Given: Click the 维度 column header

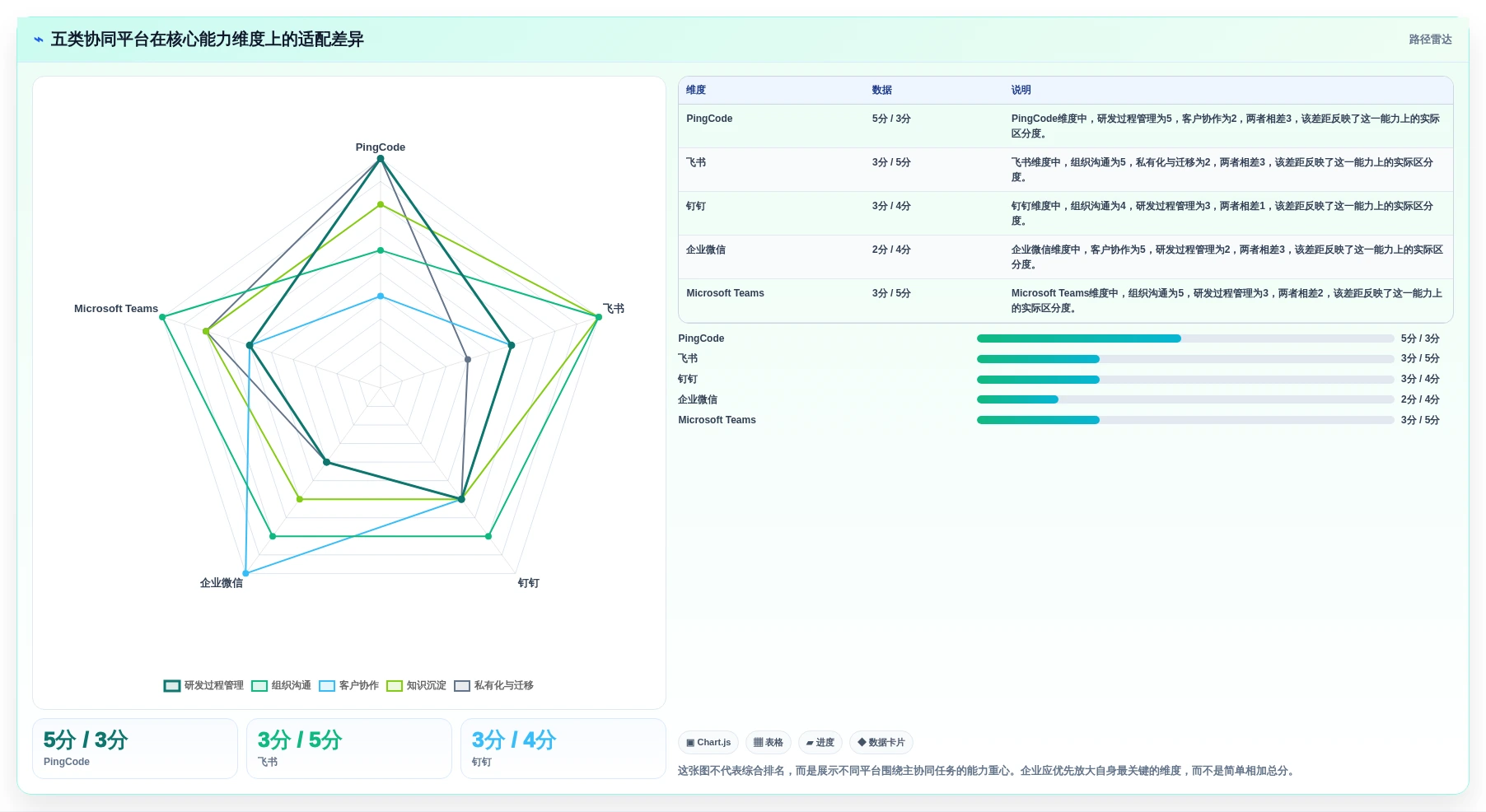Looking at the screenshot, I should coord(696,91).
